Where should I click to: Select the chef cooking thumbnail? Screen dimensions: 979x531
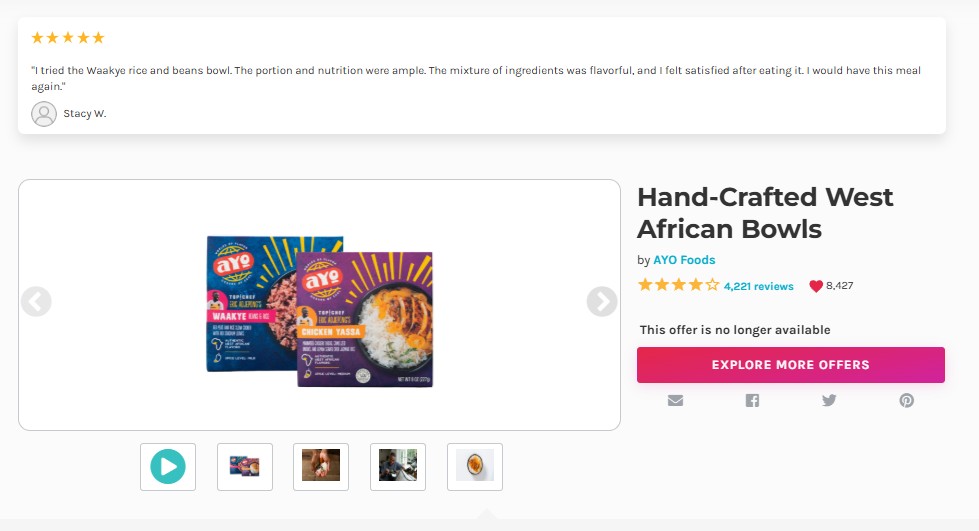(398, 467)
